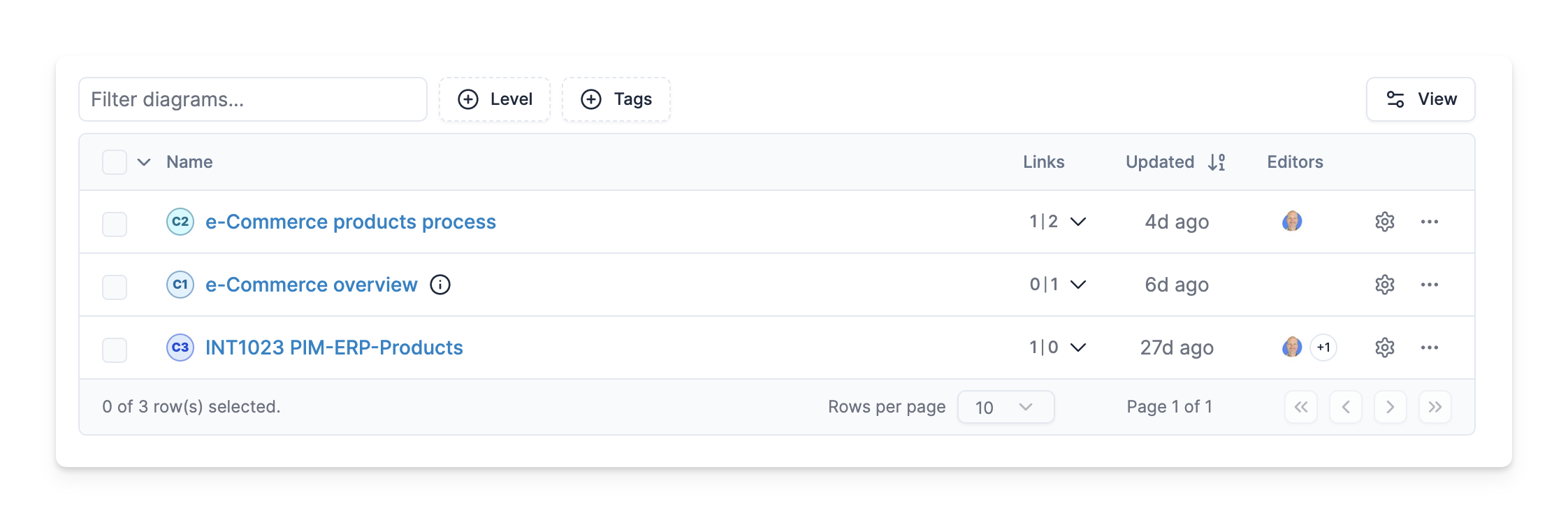Viewport: 1568px width, 523px height.
Task: Add a Tags filter
Action: click(616, 99)
